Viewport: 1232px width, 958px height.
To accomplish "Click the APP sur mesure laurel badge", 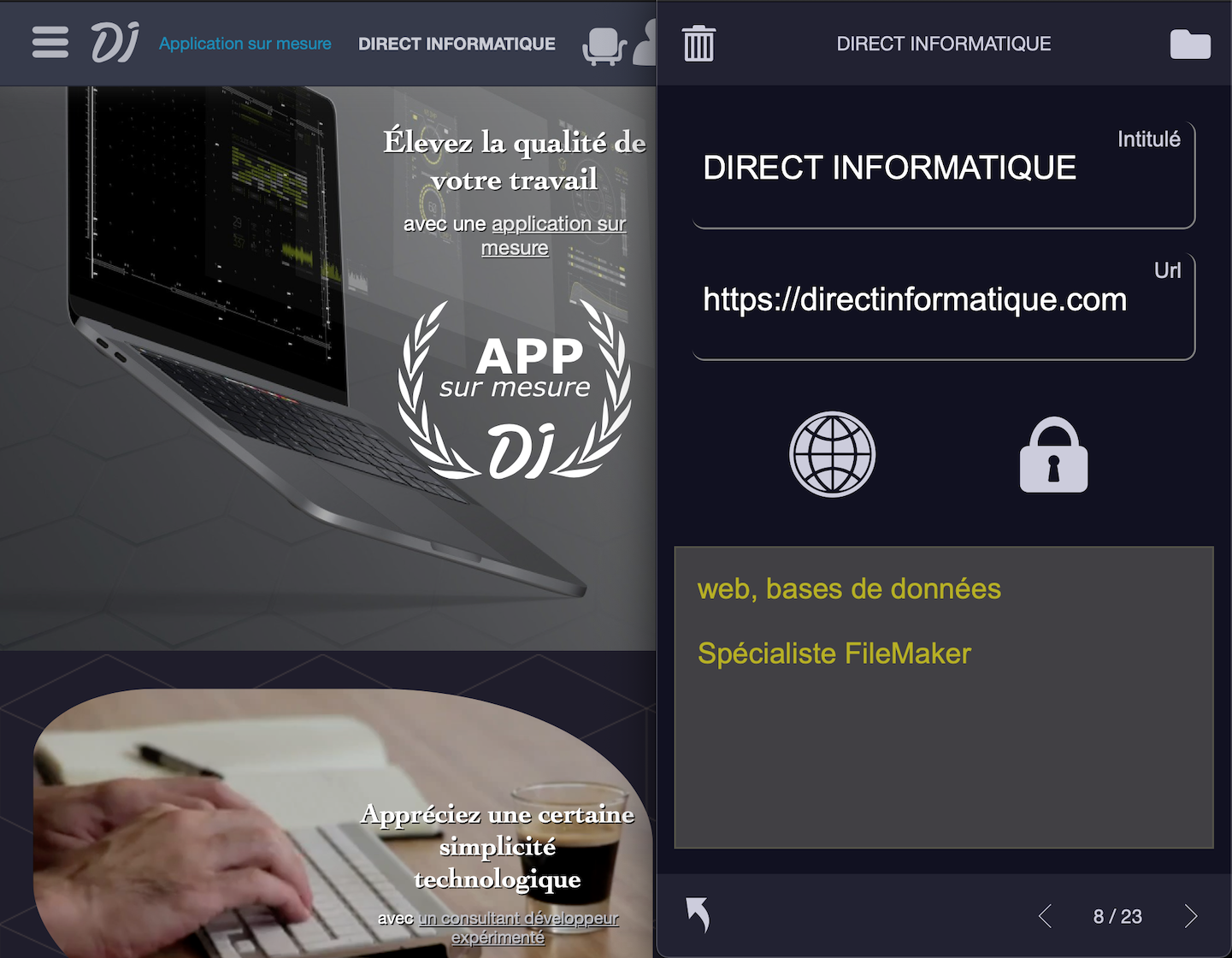I will 515,389.
